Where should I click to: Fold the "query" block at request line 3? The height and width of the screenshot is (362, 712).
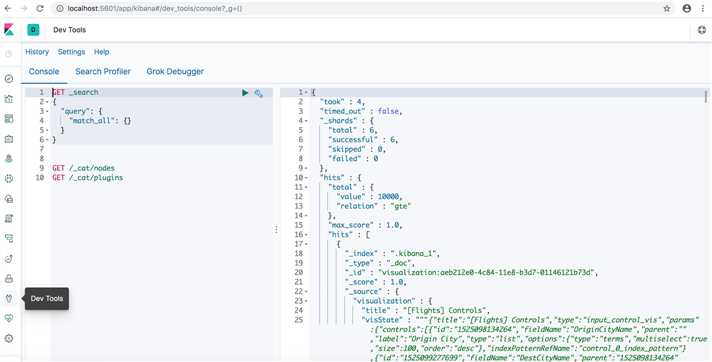point(47,111)
